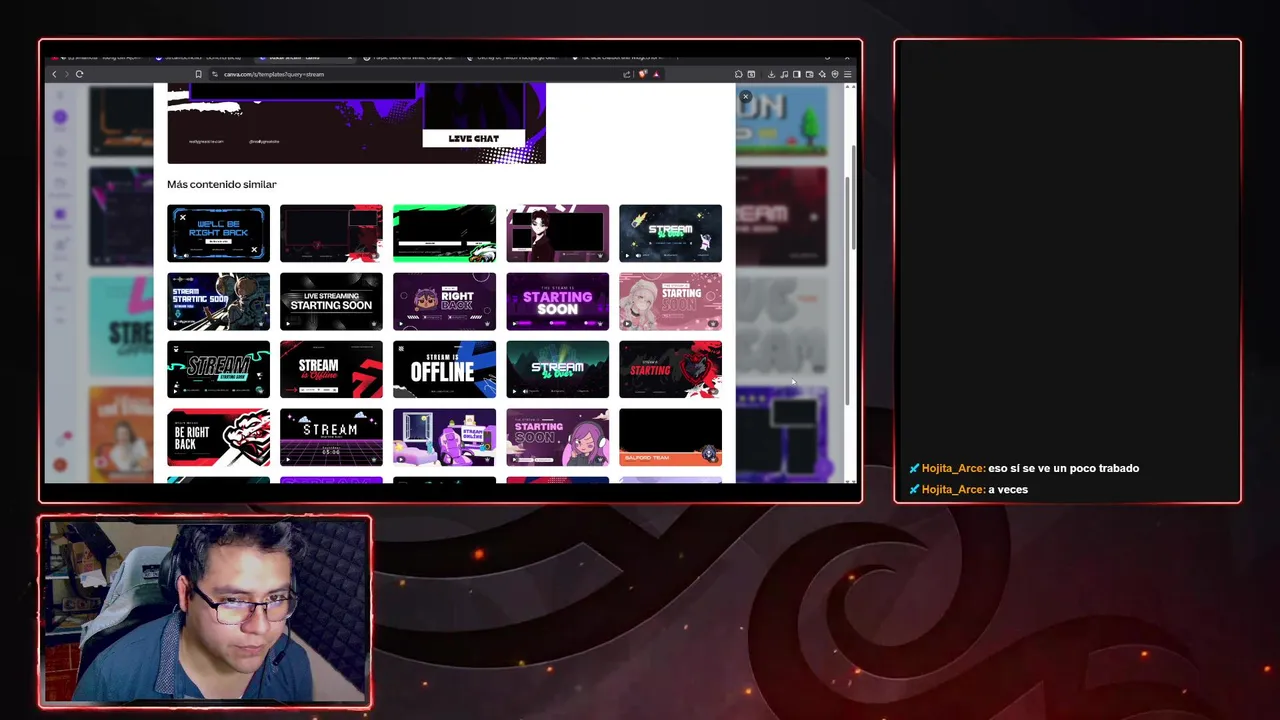Open the browser hamburger menu
The height and width of the screenshot is (720, 1280).
[x=848, y=74]
